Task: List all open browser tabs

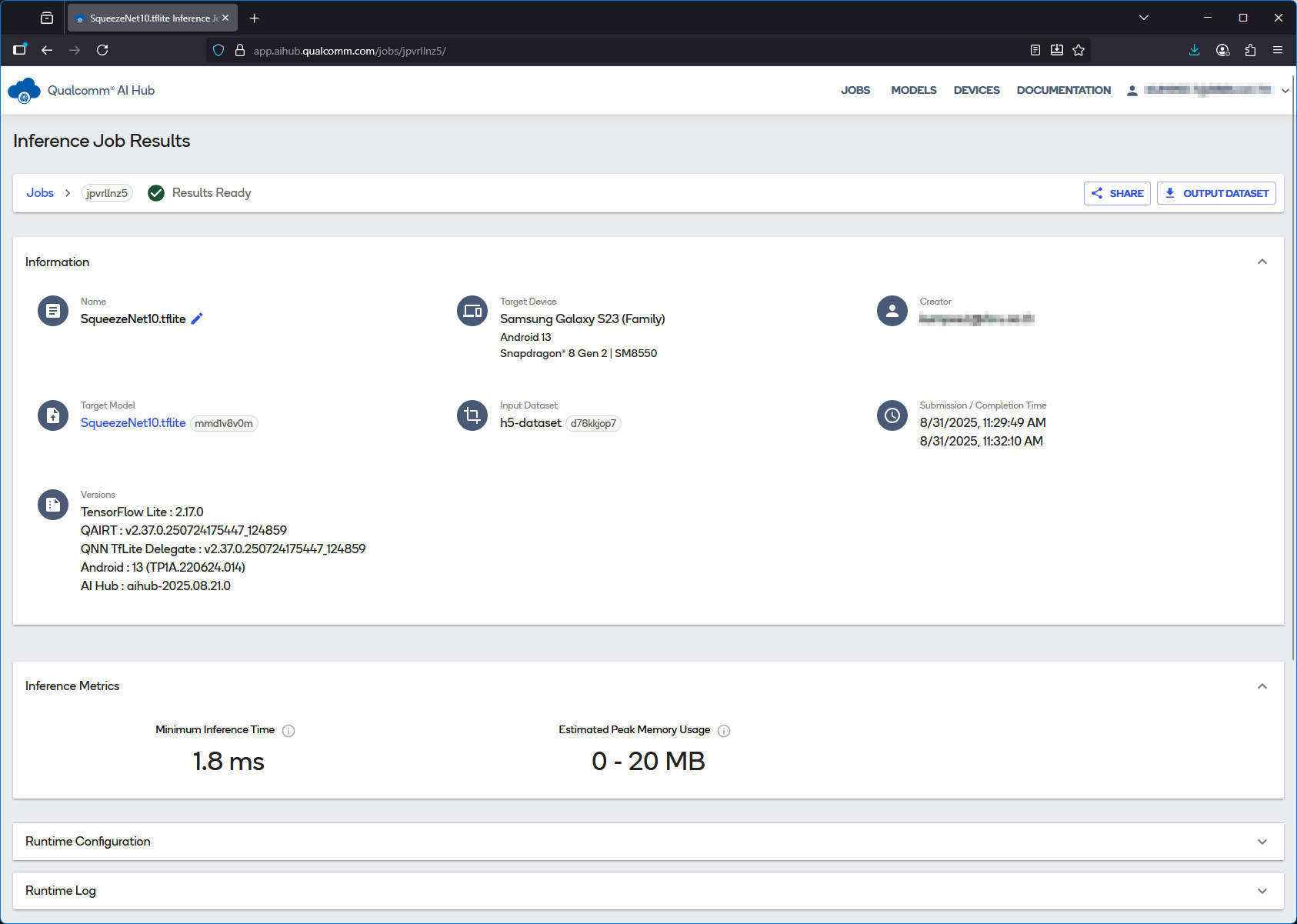Action: (x=1144, y=18)
